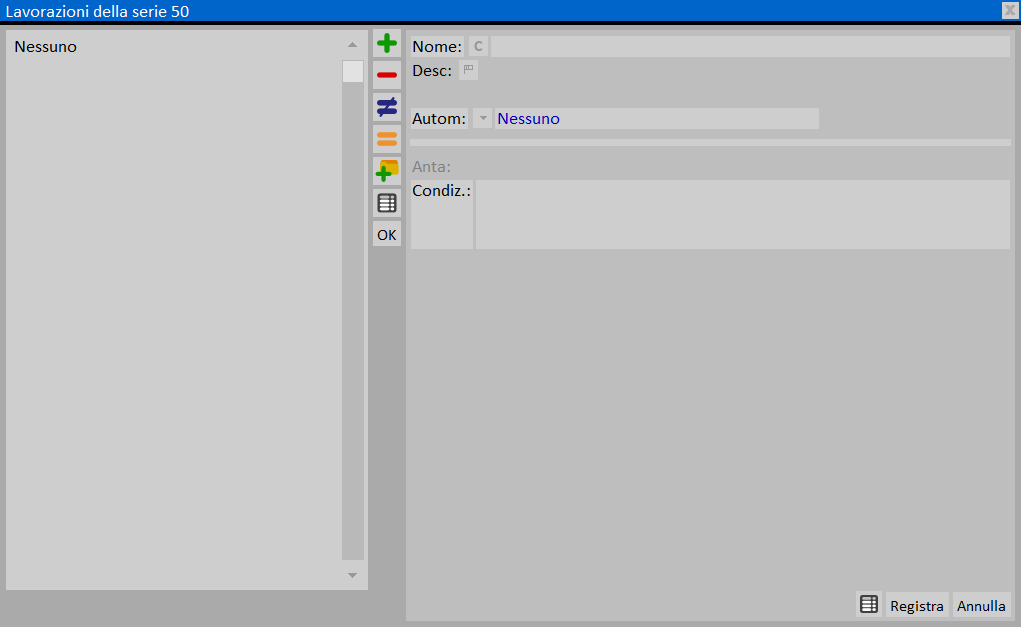Viewport: 1021px width, 627px height.
Task: Click the orange equals duplicate icon
Action: click(387, 139)
